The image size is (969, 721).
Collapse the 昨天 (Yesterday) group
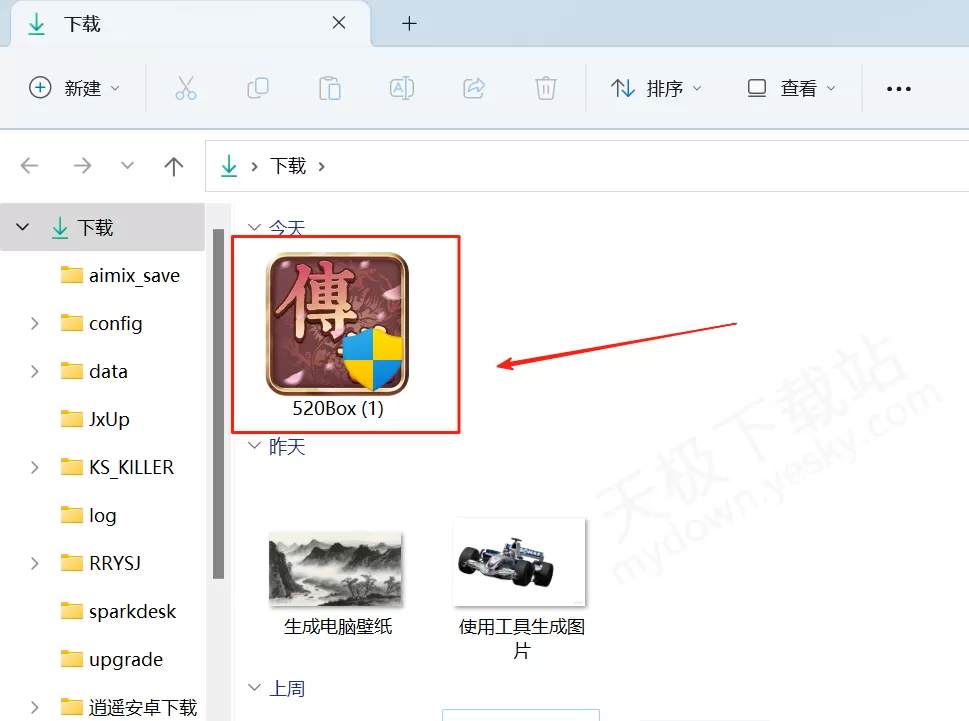(x=254, y=445)
